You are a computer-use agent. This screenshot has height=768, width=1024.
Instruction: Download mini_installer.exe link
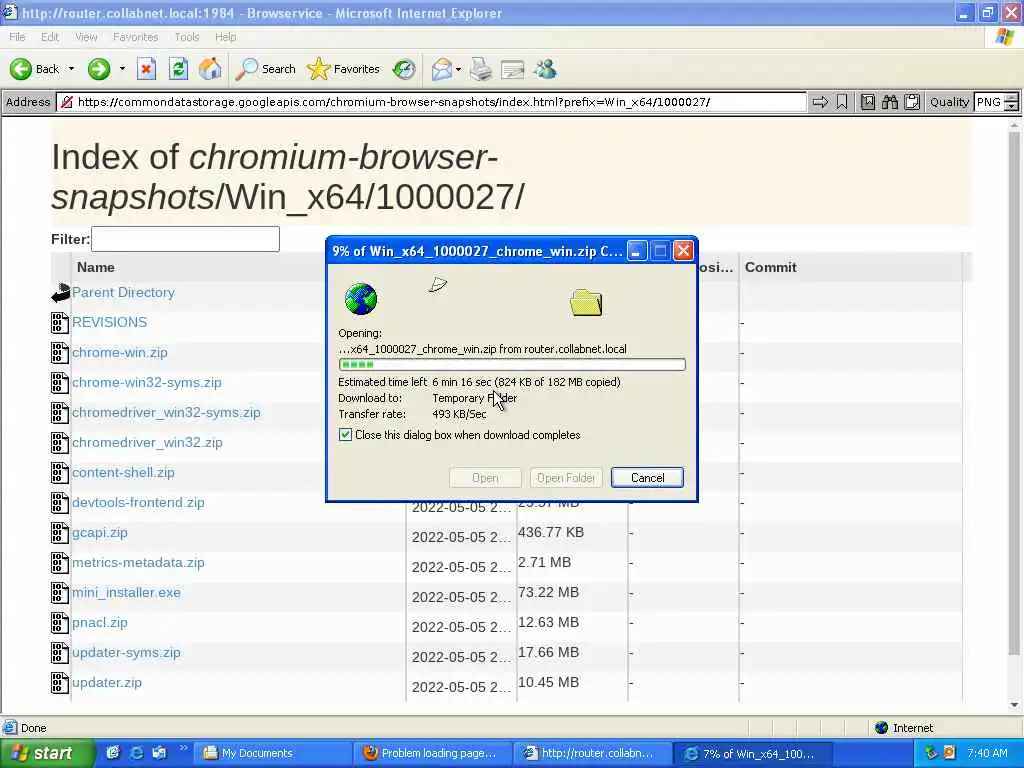pyautogui.click(x=126, y=593)
